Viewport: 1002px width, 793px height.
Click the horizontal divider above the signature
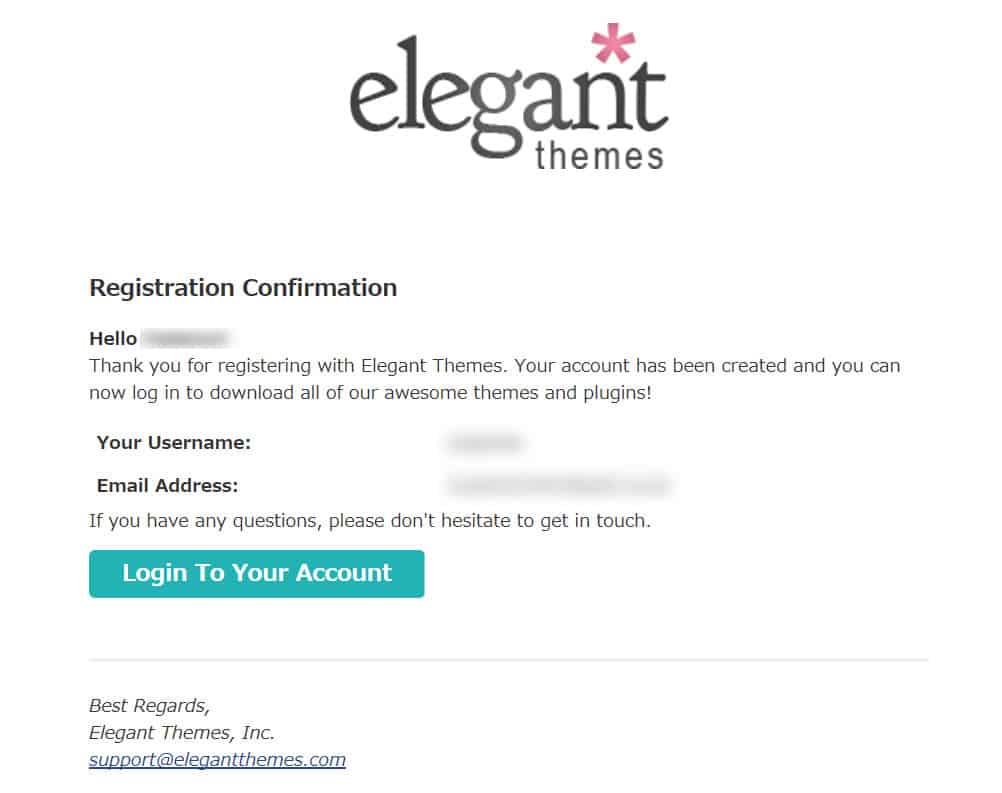click(508, 659)
